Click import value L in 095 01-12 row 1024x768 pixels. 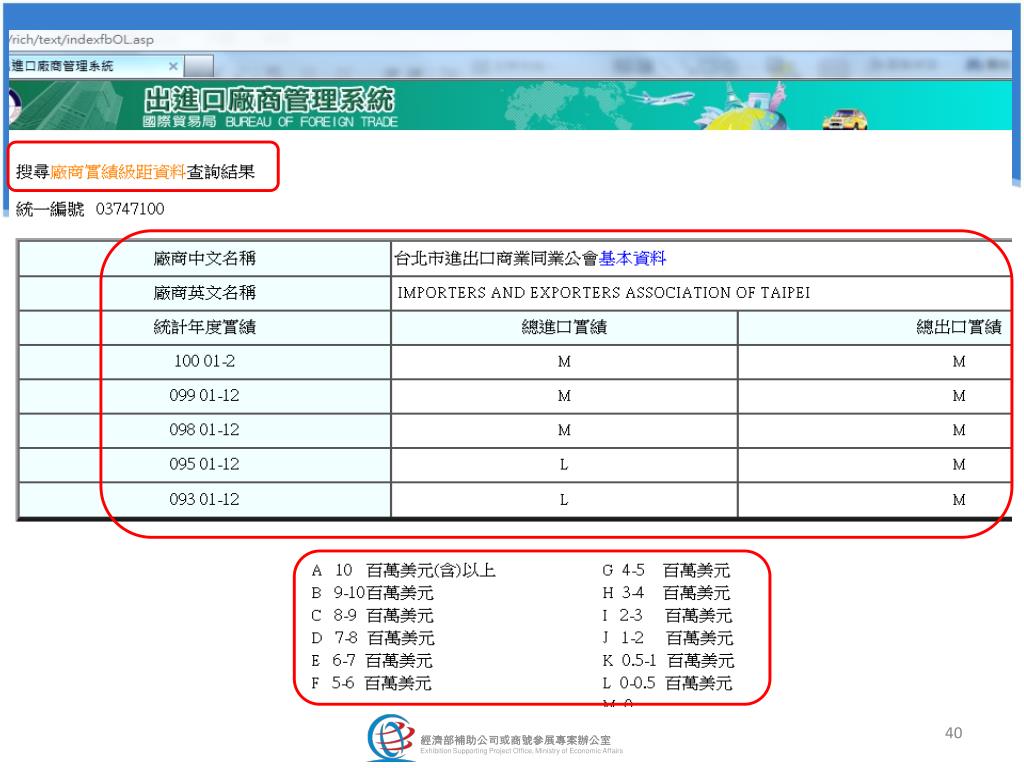(564, 464)
